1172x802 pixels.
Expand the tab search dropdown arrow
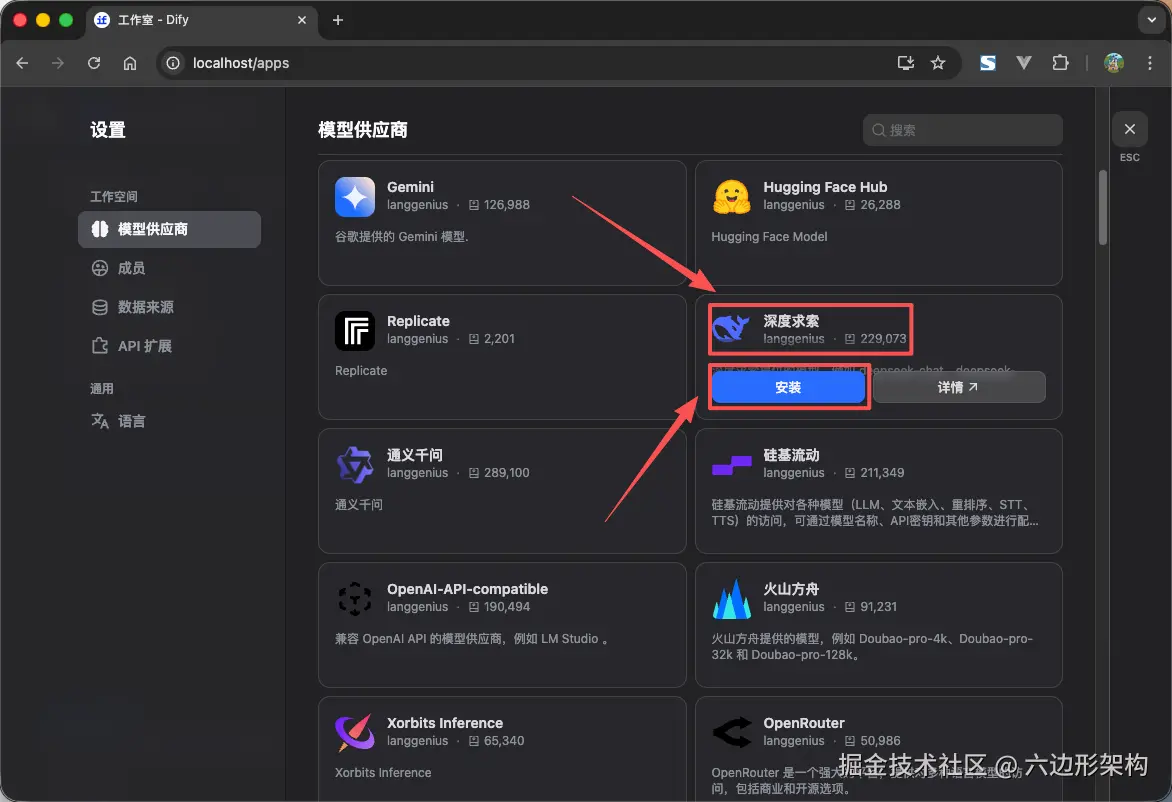point(1151,20)
